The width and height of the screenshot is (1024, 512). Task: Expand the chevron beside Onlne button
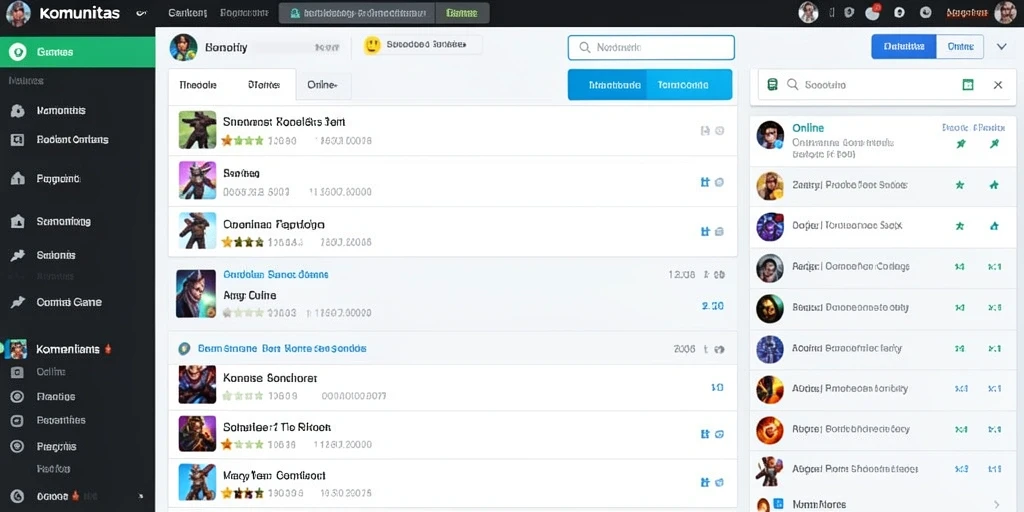pos(1001,46)
